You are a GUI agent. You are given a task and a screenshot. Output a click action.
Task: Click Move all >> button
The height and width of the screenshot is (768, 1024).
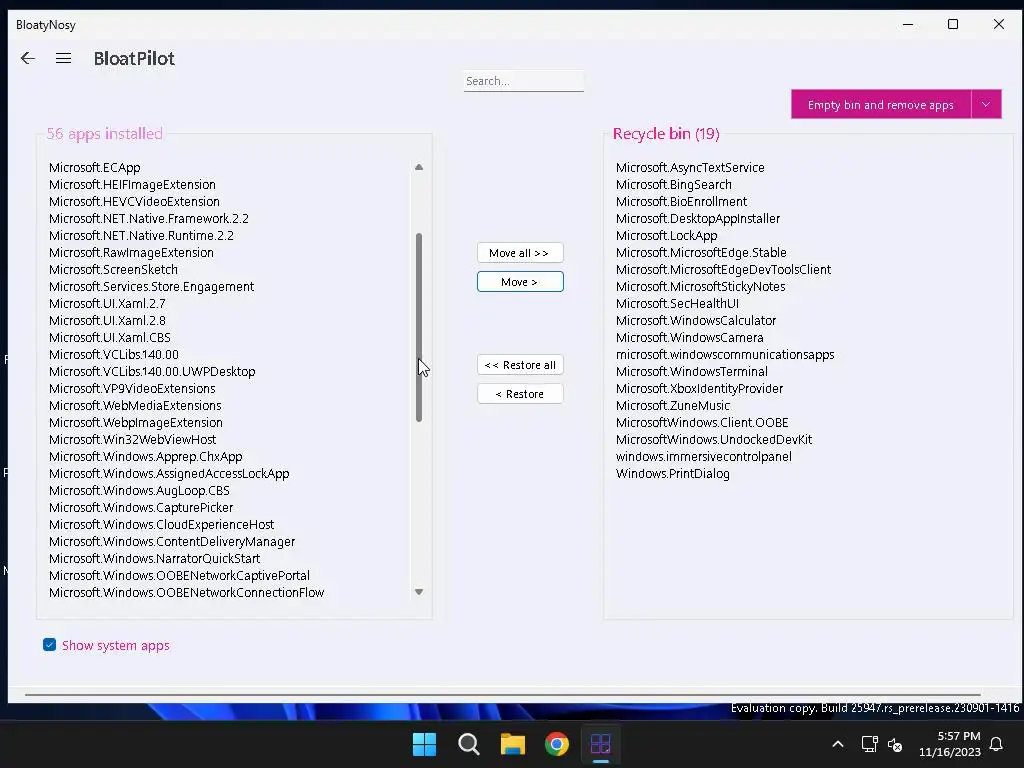click(520, 253)
